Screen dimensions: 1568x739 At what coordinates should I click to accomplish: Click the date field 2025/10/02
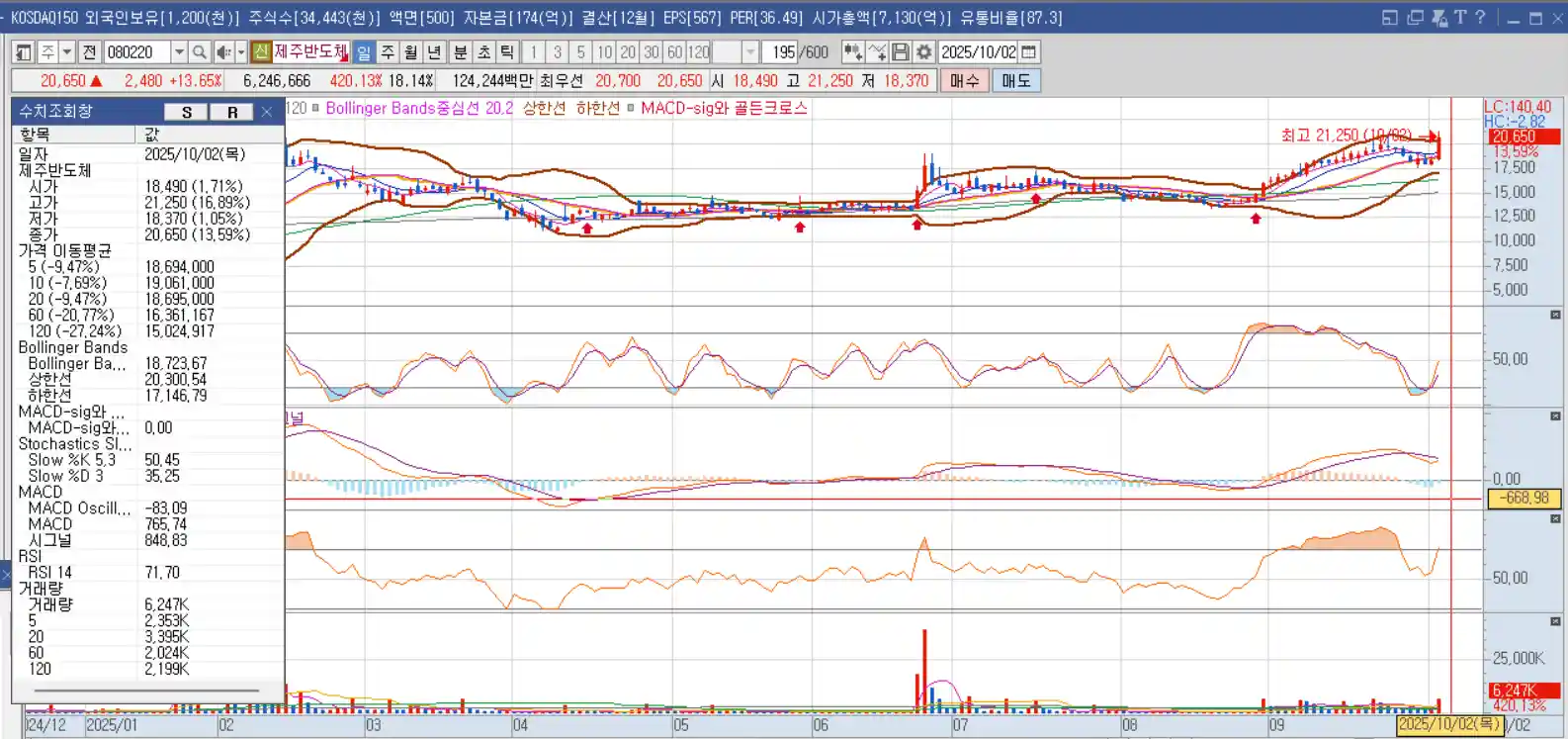tap(978, 51)
